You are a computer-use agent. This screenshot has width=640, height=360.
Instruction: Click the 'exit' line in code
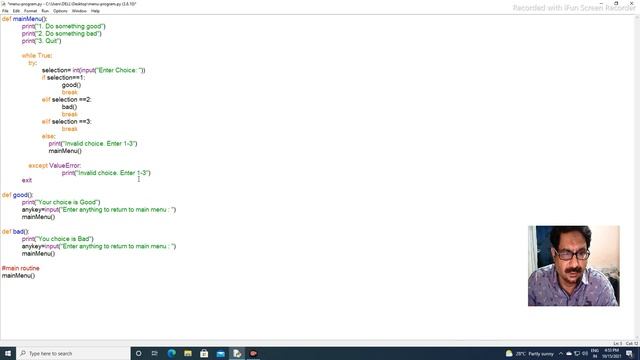[27, 180]
